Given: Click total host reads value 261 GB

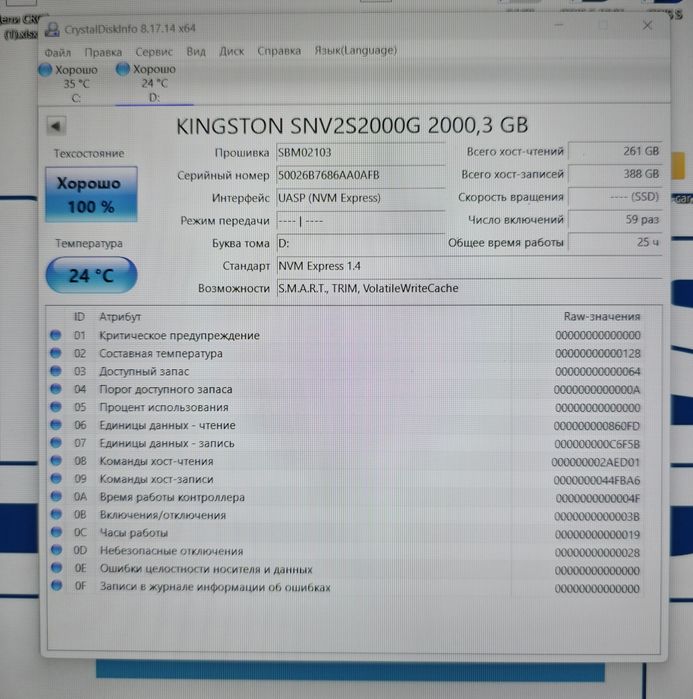Looking at the screenshot, I should 615,152.
